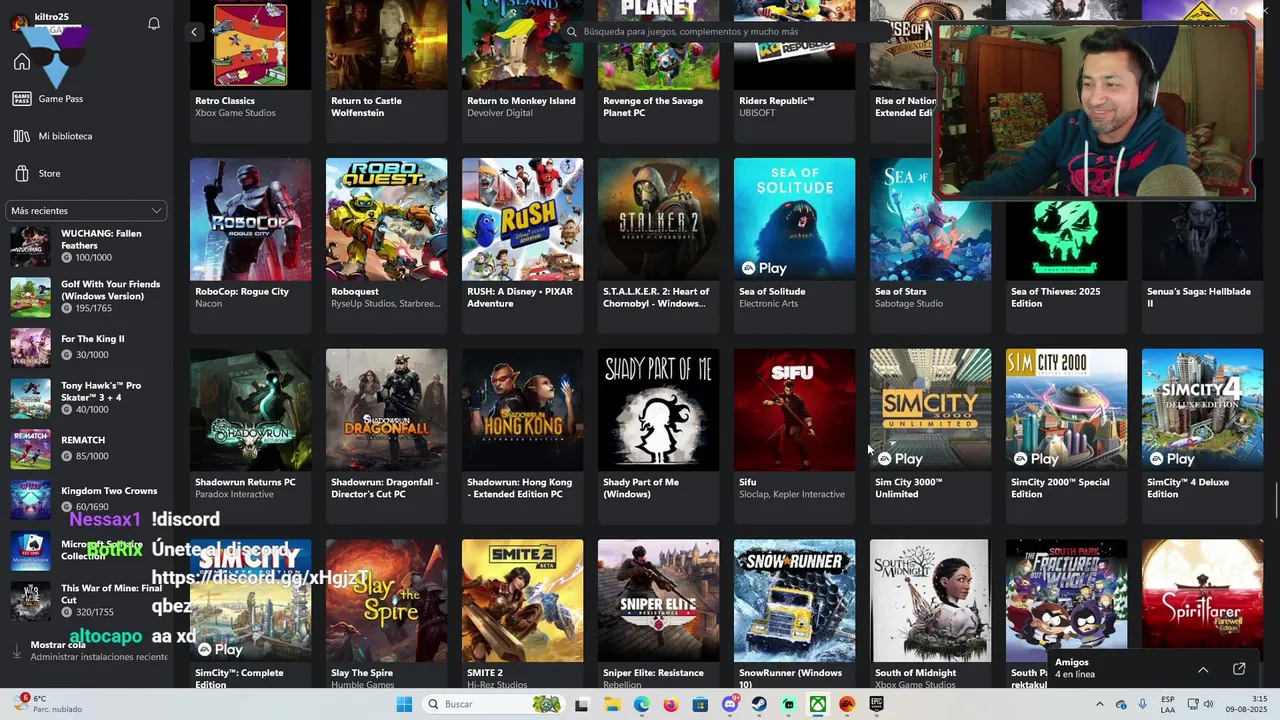
Task: Open This War of Mine: Final Cut entry
Action: point(86,600)
